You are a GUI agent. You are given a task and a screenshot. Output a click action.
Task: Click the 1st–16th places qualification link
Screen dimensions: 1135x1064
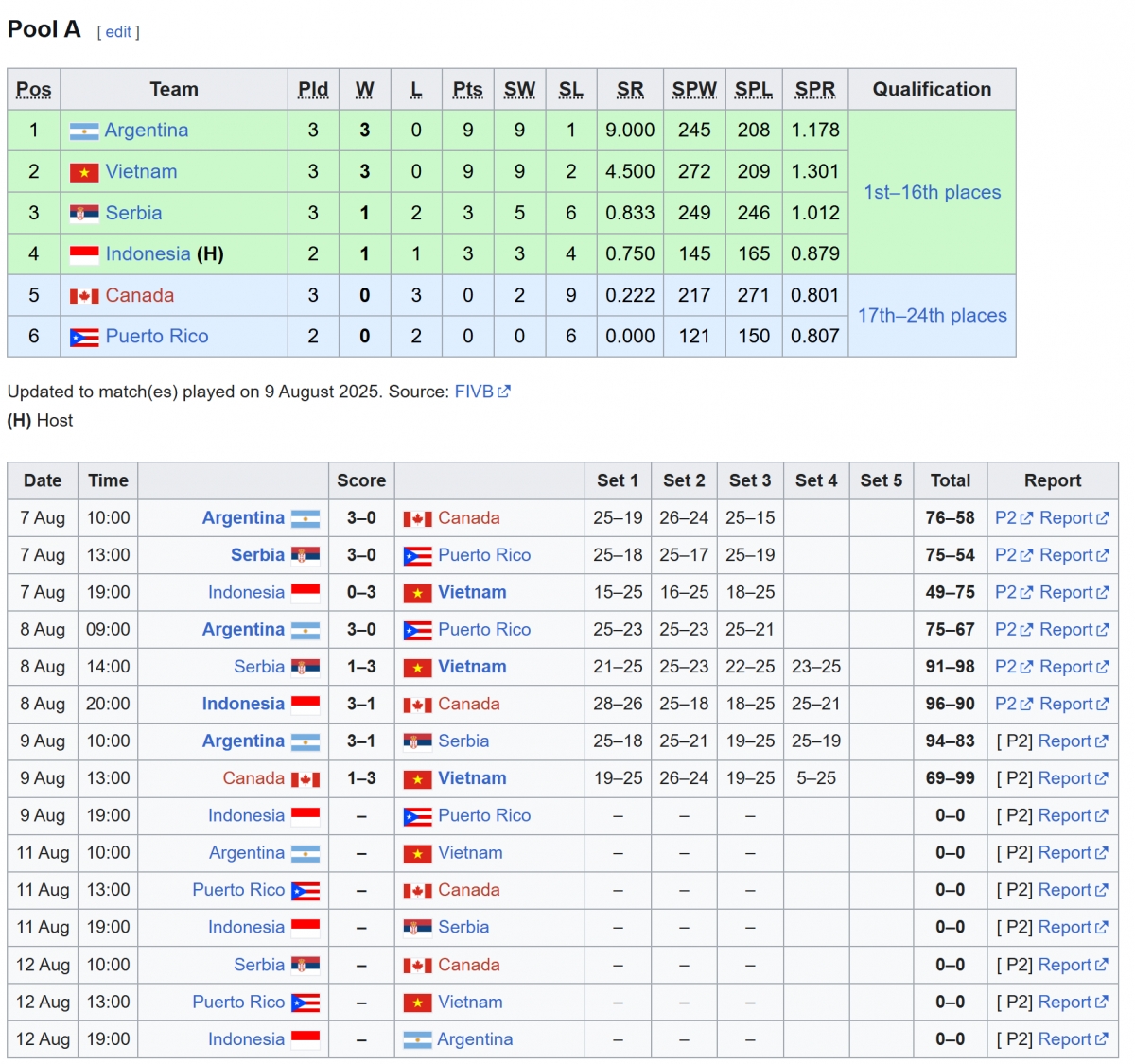click(932, 192)
